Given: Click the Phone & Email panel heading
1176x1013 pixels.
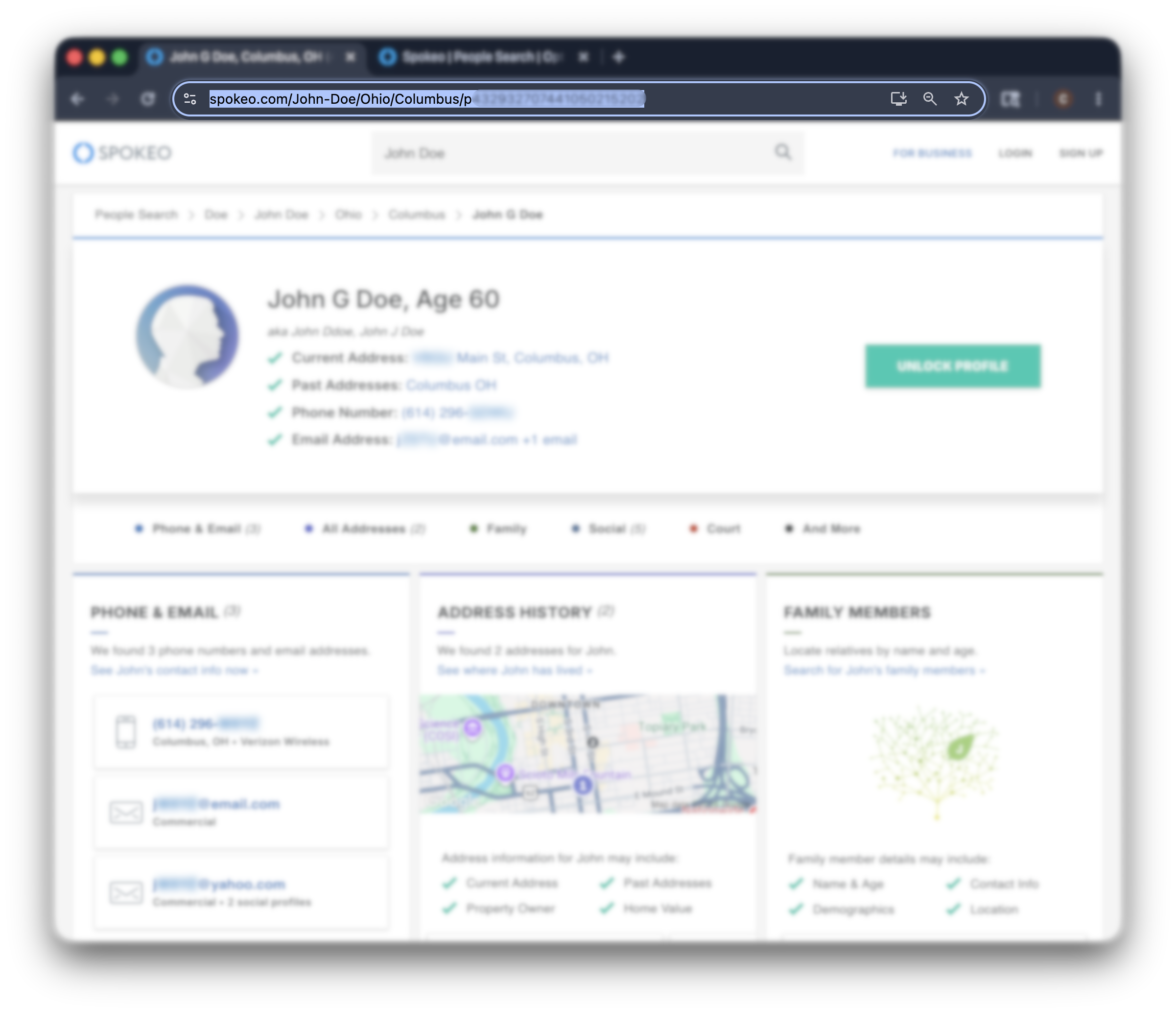Looking at the screenshot, I should click(165, 611).
